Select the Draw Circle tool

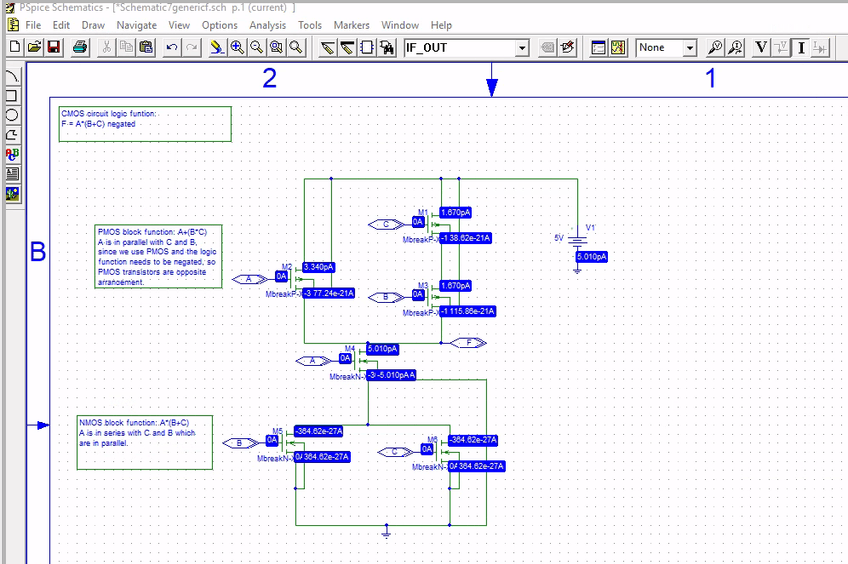click(x=12, y=115)
